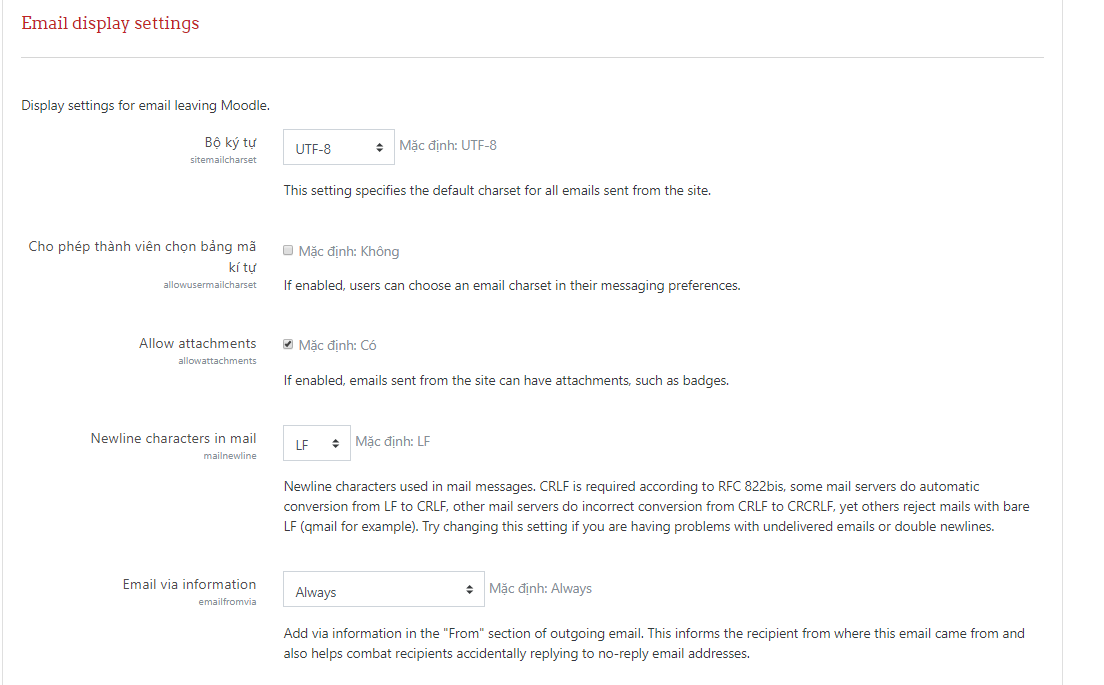This screenshot has height=685, width=1104.
Task: Enable the allowusermailcharset checkbox
Action: click(288, 251)
